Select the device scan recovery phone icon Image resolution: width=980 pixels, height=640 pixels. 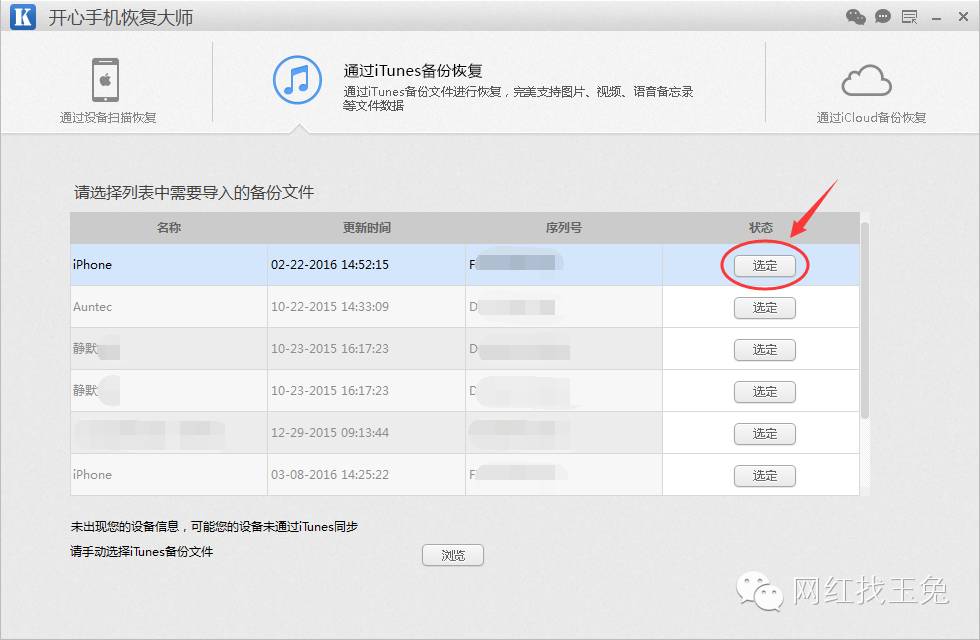(106, 79)
